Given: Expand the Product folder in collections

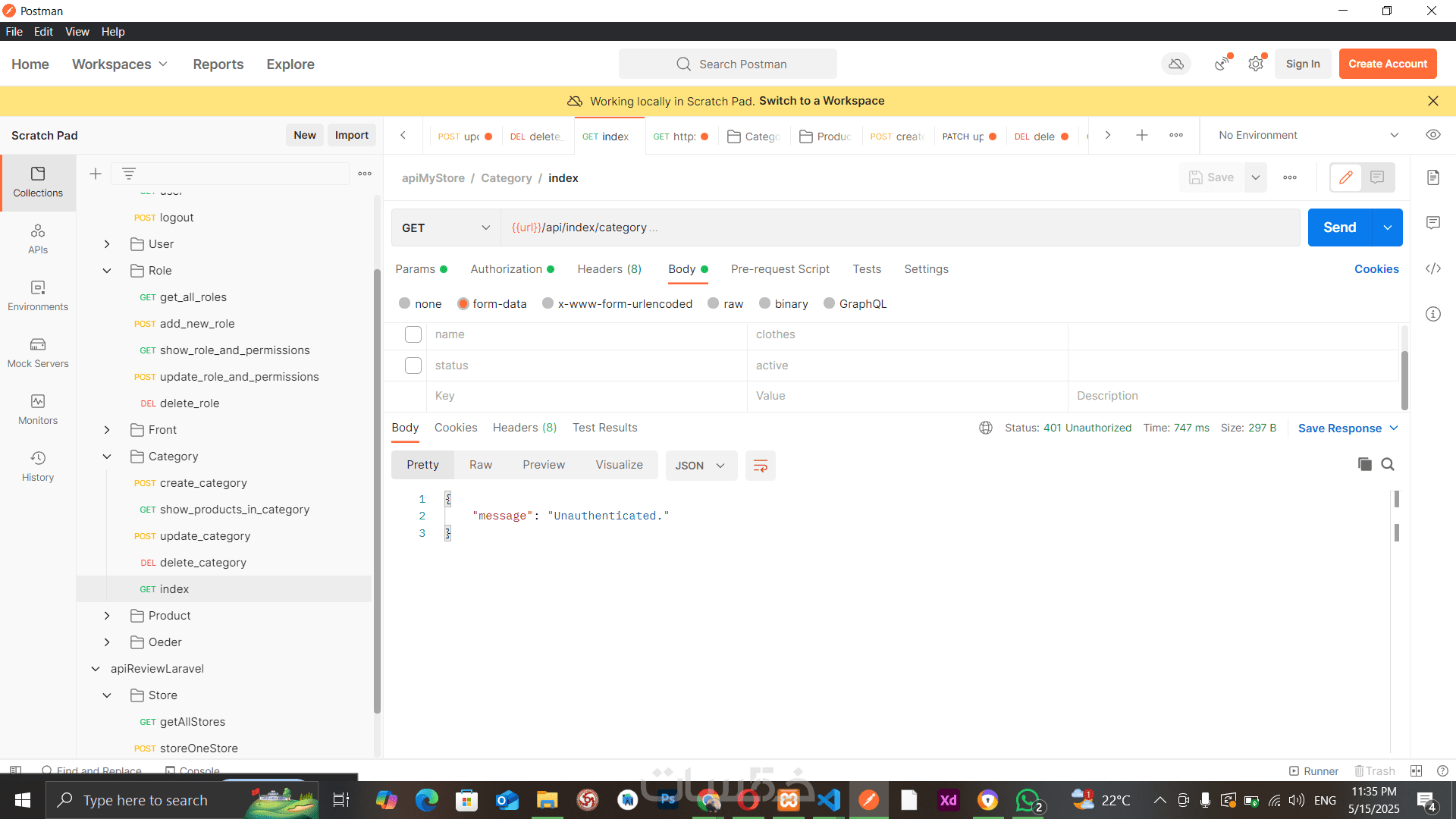Looking at the screenshot, I should (107, 616).
